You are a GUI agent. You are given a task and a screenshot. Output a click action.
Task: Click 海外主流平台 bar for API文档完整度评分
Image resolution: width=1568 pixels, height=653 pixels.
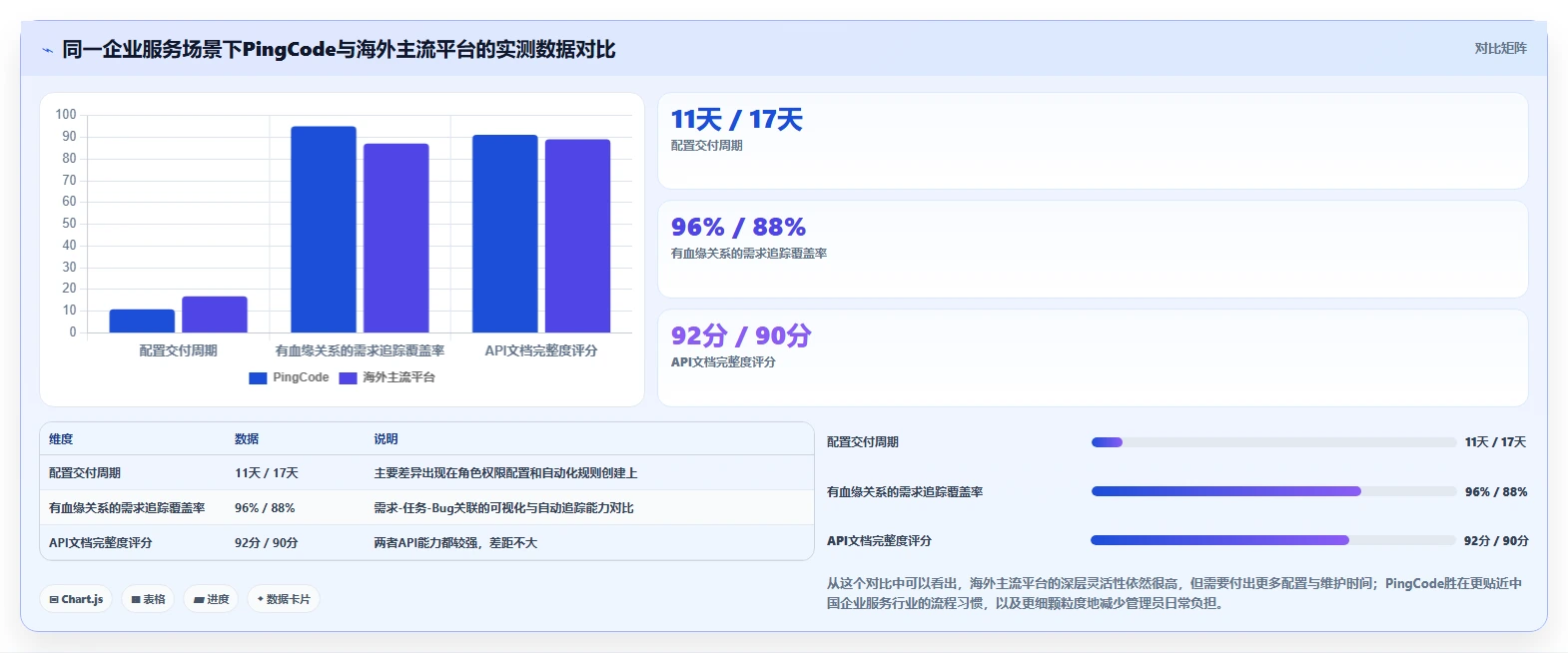(577, 236)
